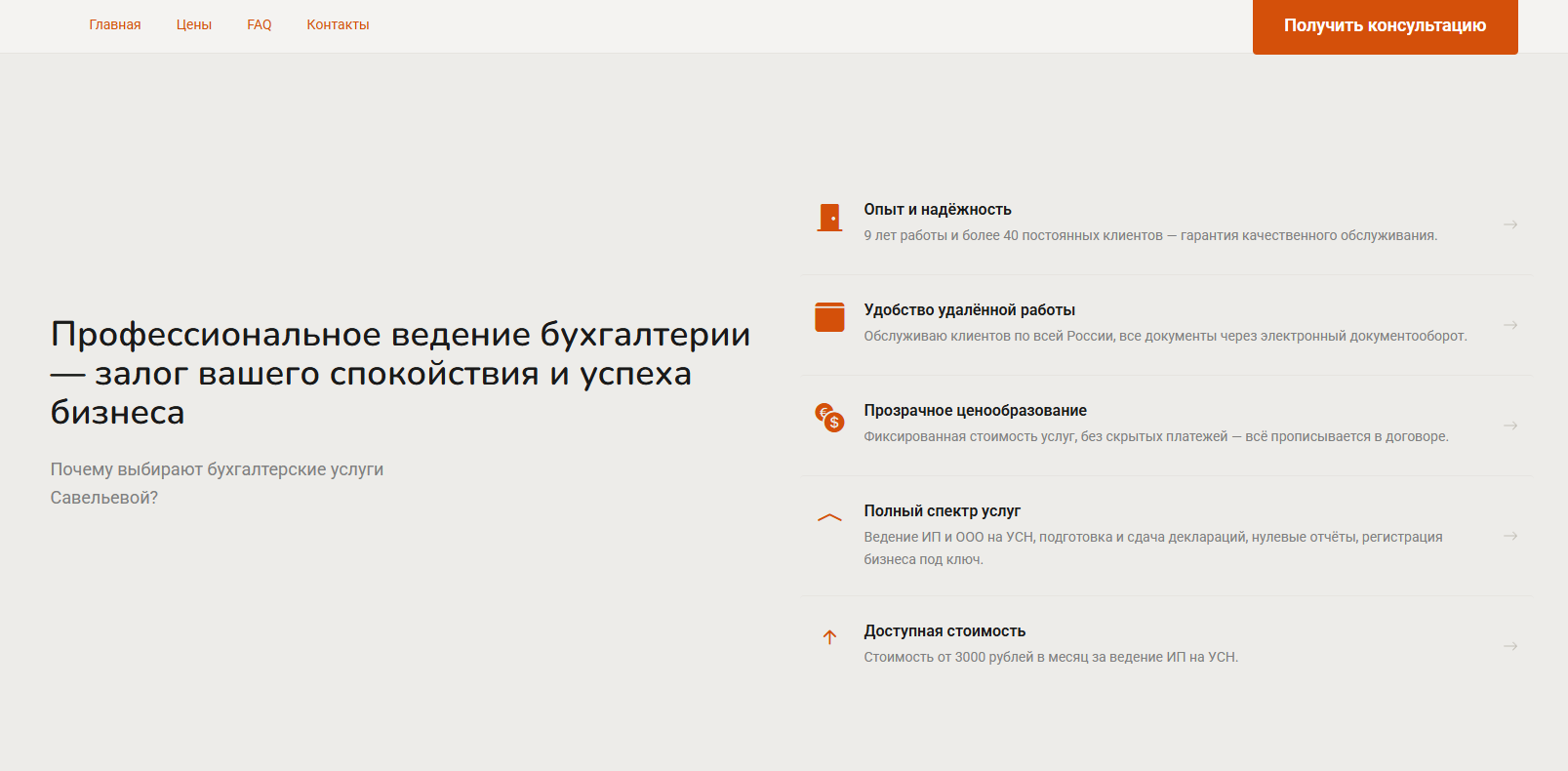The image size is (1568, 771).
Task: Click the door icon beside Опыт и надёжность
Action: click(829, 218)
